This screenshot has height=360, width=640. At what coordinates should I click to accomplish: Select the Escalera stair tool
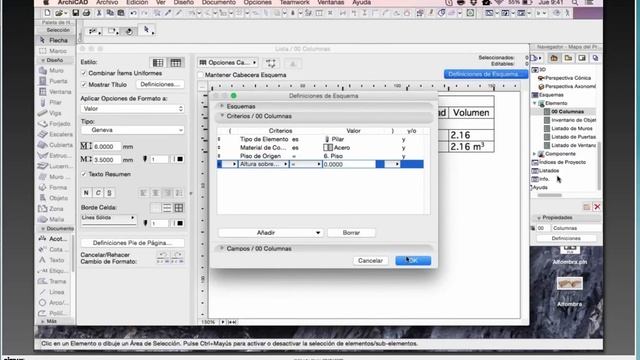tap(55, 134)
